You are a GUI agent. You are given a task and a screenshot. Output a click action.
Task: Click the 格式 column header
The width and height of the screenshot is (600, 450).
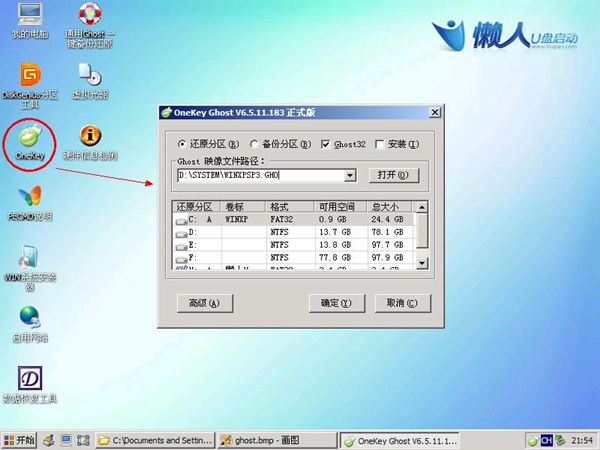tap(290, 207)
